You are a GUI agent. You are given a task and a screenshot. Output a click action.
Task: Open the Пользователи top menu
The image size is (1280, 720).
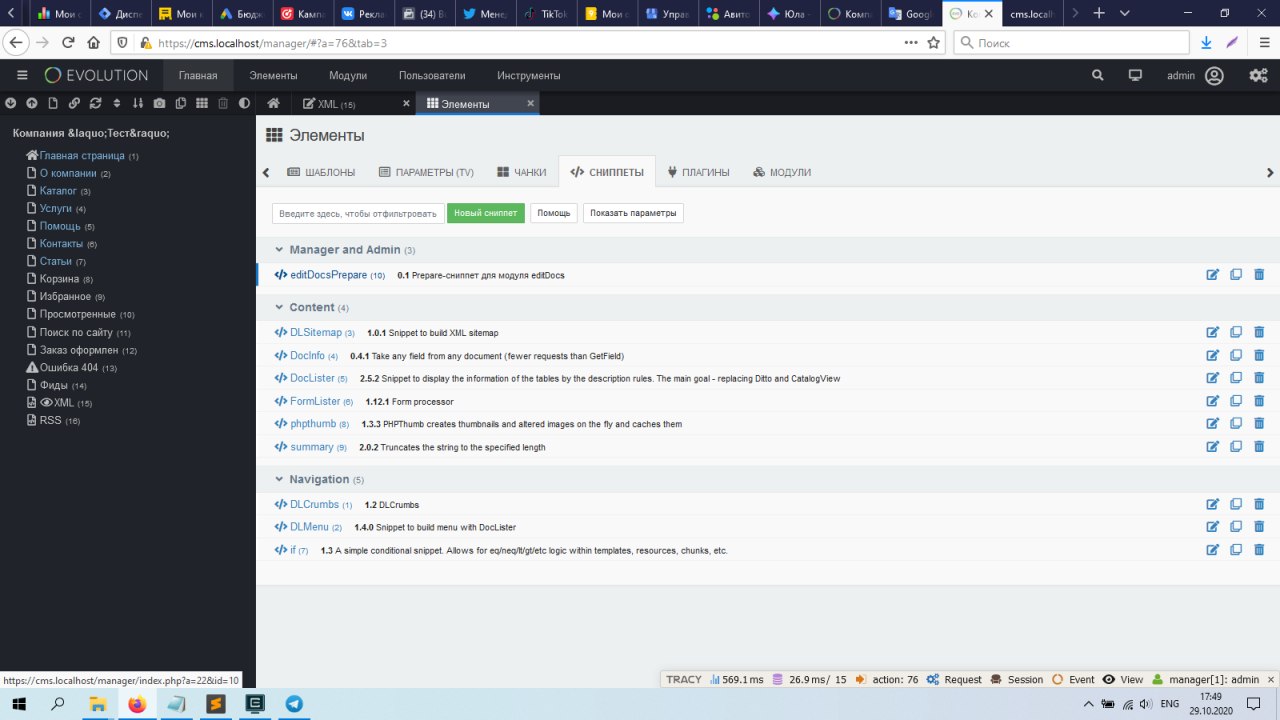click(432, 75)
